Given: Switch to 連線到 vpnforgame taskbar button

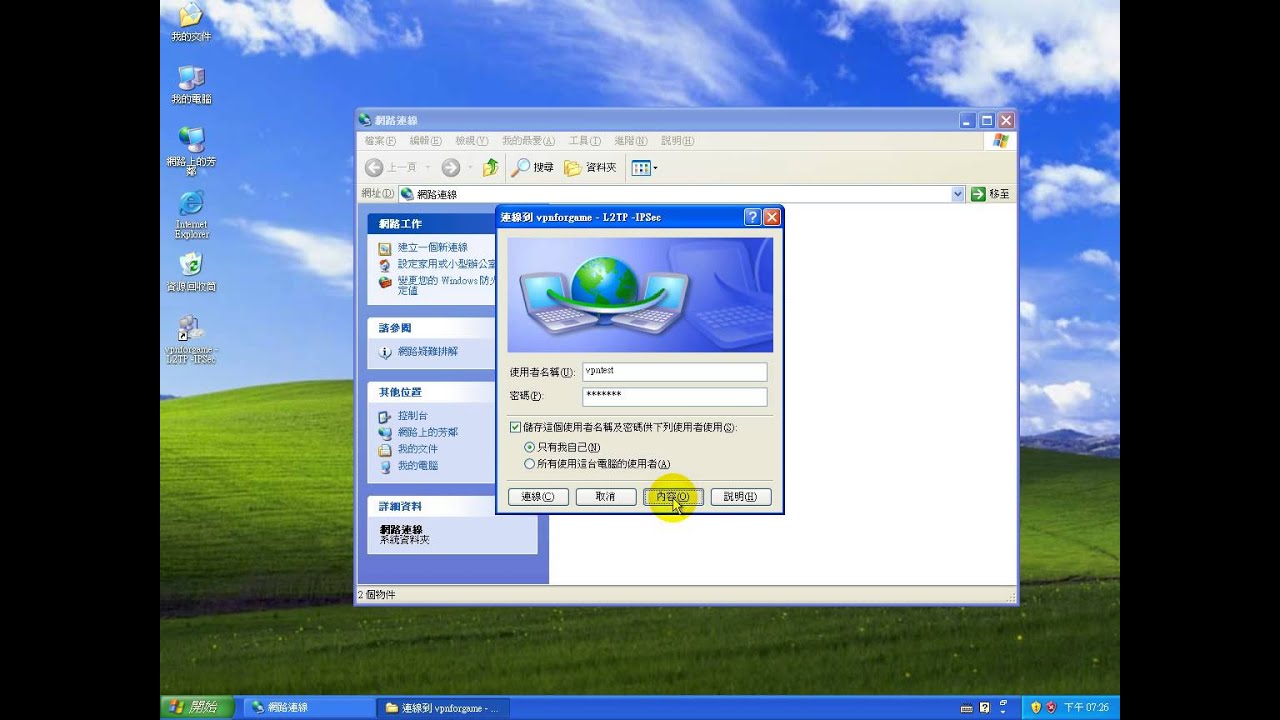Looking at the screenshot, I should (441, 708).
